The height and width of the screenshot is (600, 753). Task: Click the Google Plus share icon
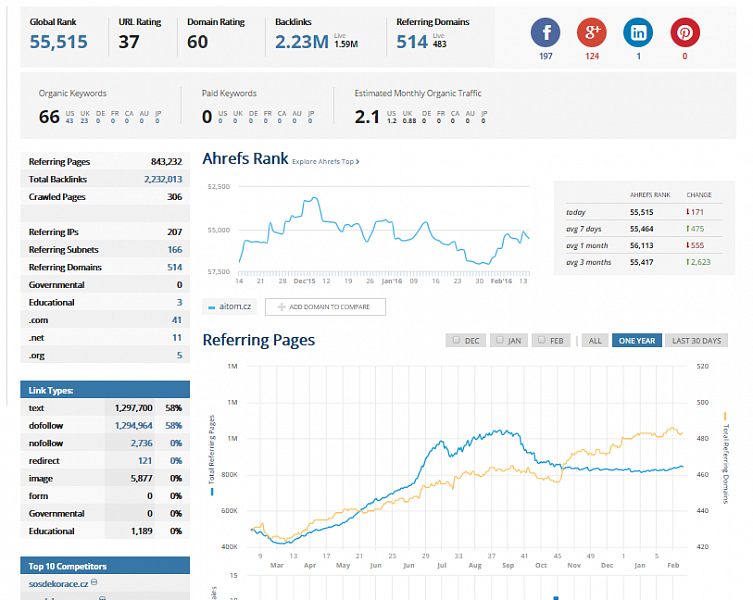tap(592, 33)
